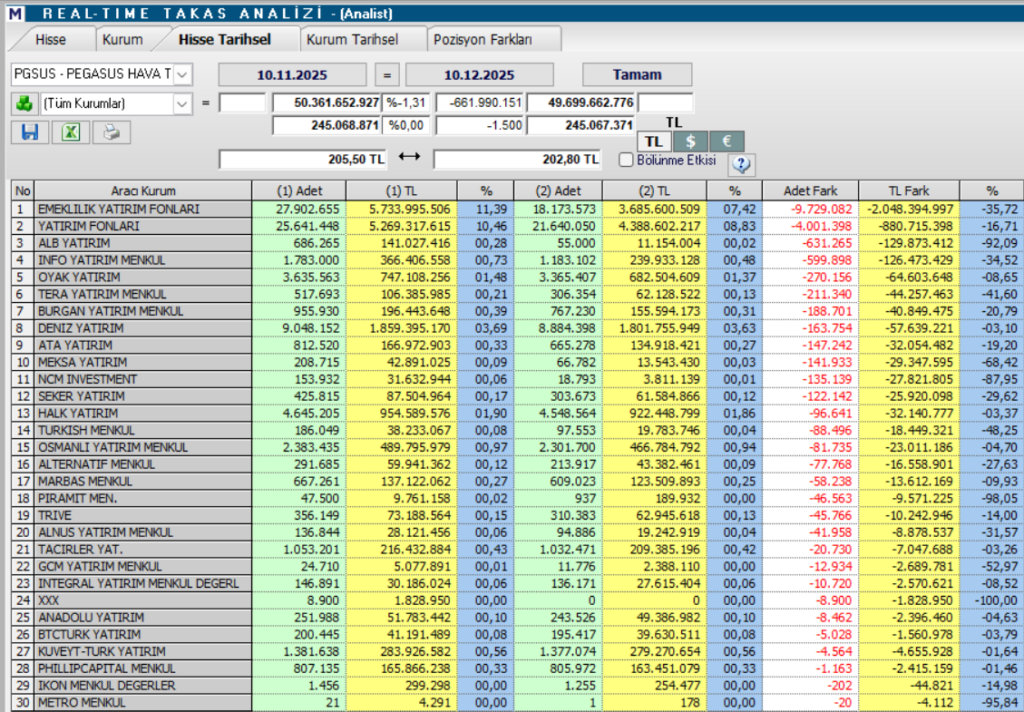
Task: Save the analysis using the floppy disk icon
Action: (x=28, y=131)
